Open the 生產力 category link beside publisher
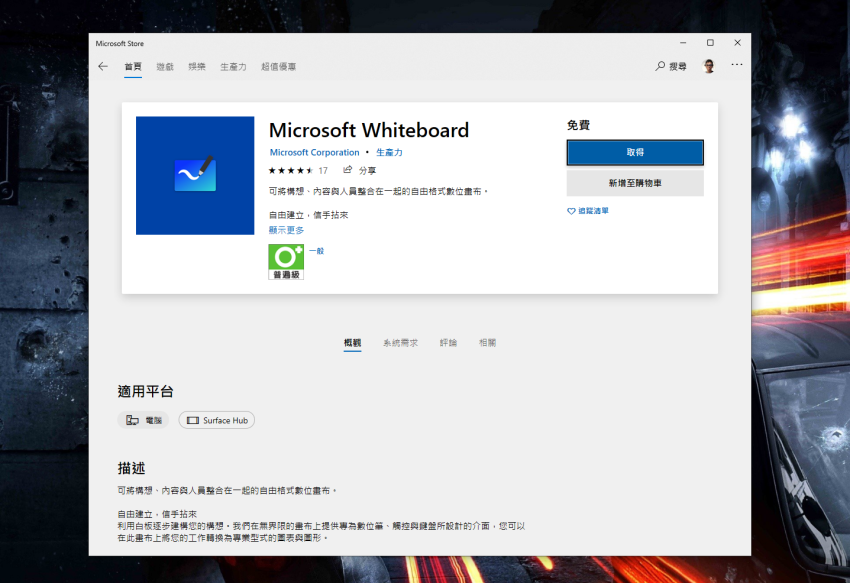This screenshot has width=850, height=583. [389, 152]
